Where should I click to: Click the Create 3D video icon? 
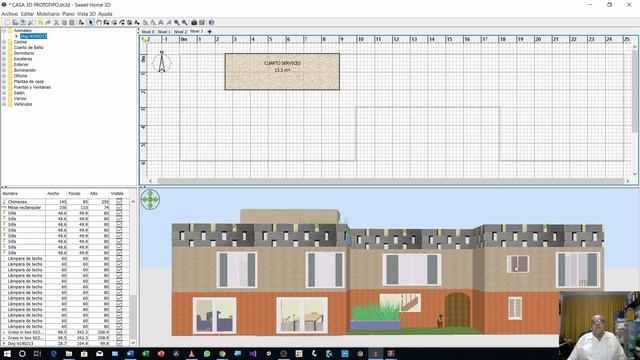point(202,22)
